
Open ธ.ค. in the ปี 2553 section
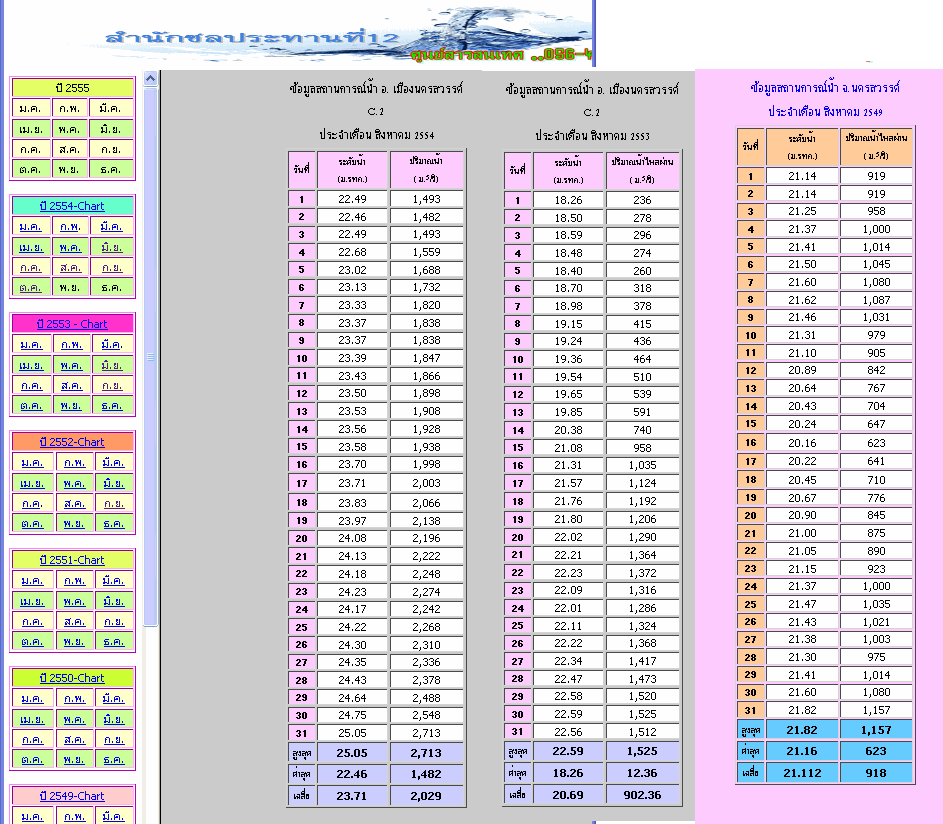[x=112, y=406]
